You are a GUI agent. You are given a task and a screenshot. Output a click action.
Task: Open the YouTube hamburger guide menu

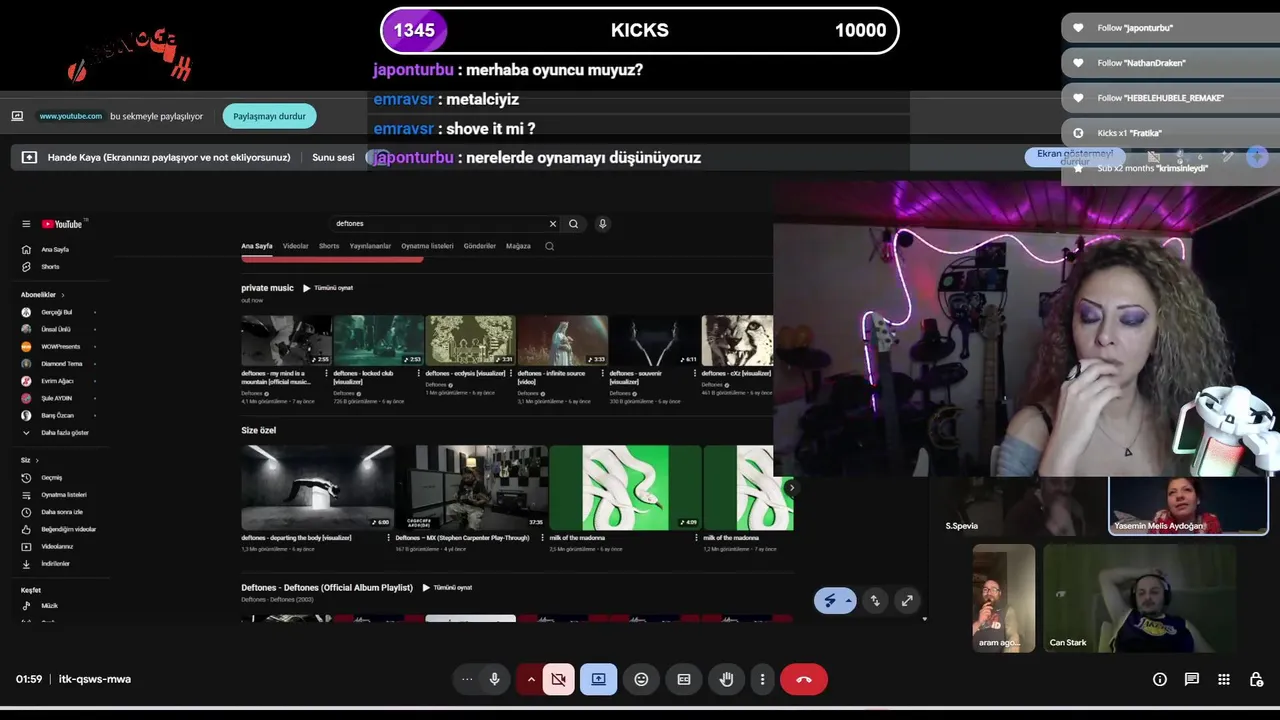pos(26,224)
